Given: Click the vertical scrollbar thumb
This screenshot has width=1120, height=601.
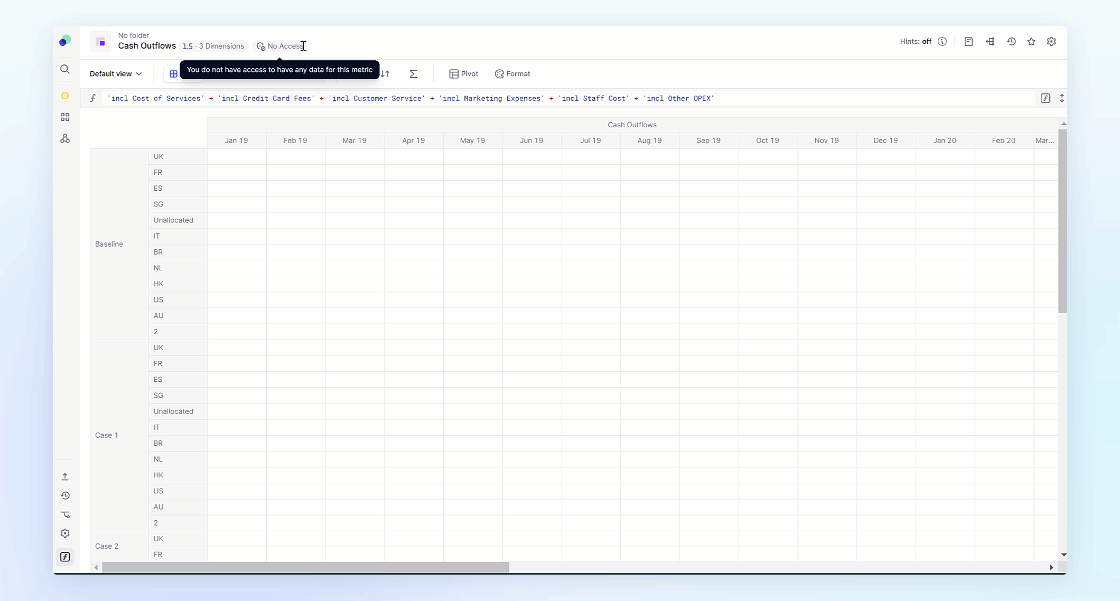Looking at the screenshot, I should pos(1062,220).
